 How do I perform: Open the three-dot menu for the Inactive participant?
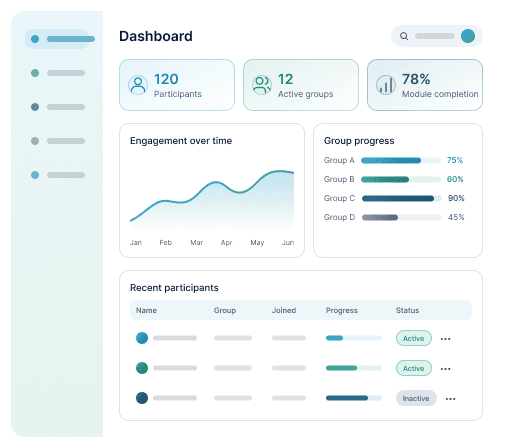point(450,399)
